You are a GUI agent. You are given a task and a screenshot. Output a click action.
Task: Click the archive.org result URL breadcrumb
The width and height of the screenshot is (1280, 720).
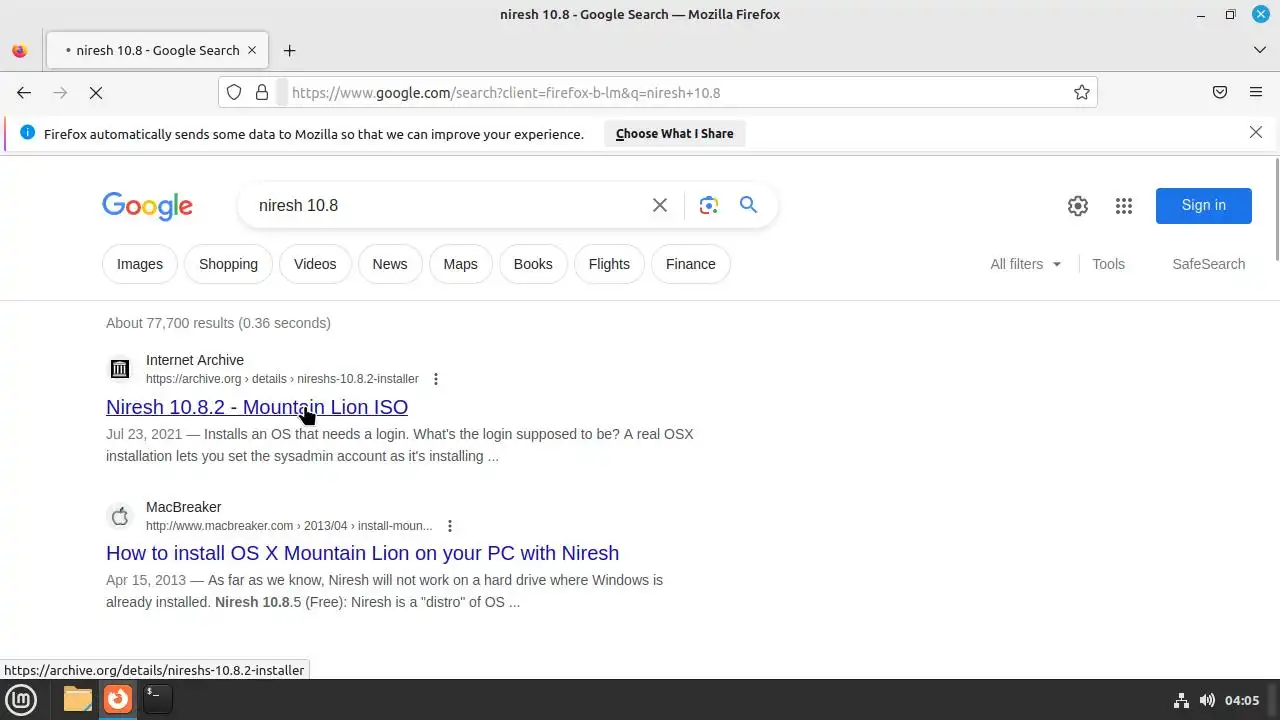click(x=282, y=379)
